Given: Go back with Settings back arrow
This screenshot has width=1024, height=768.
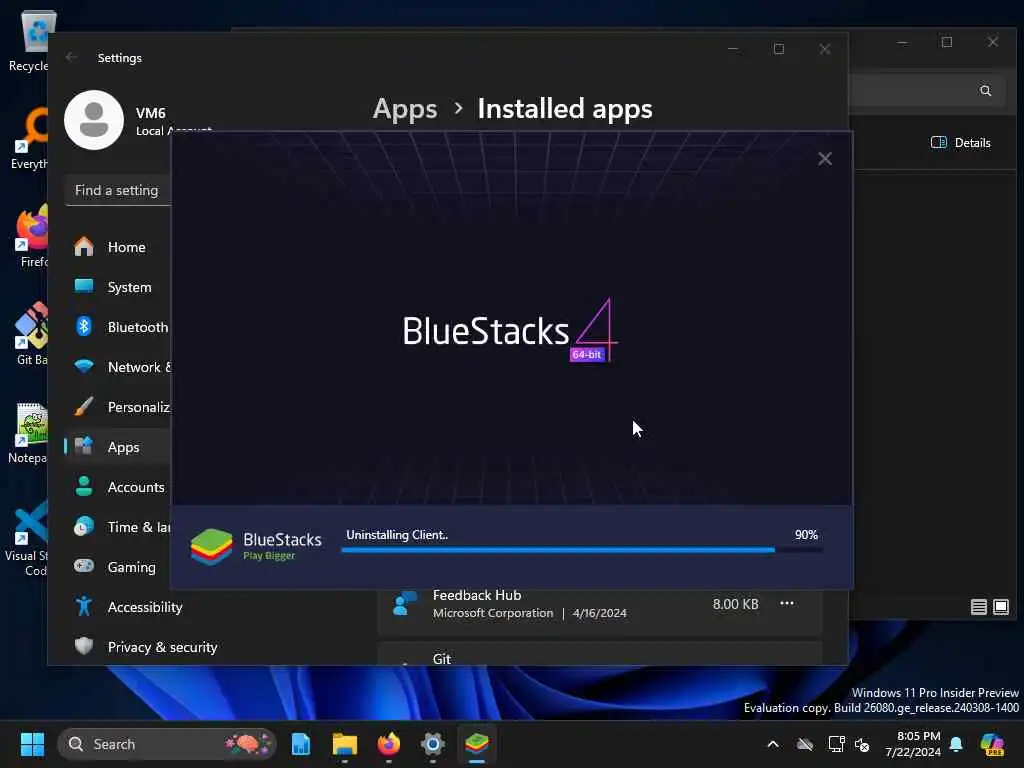Looking at the screenshot, I should (x=71, y=57).
